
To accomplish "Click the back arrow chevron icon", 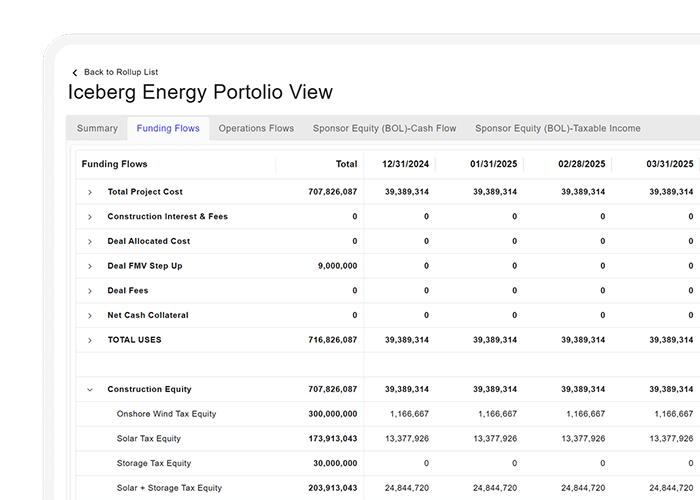I will (x=75, y=72).
